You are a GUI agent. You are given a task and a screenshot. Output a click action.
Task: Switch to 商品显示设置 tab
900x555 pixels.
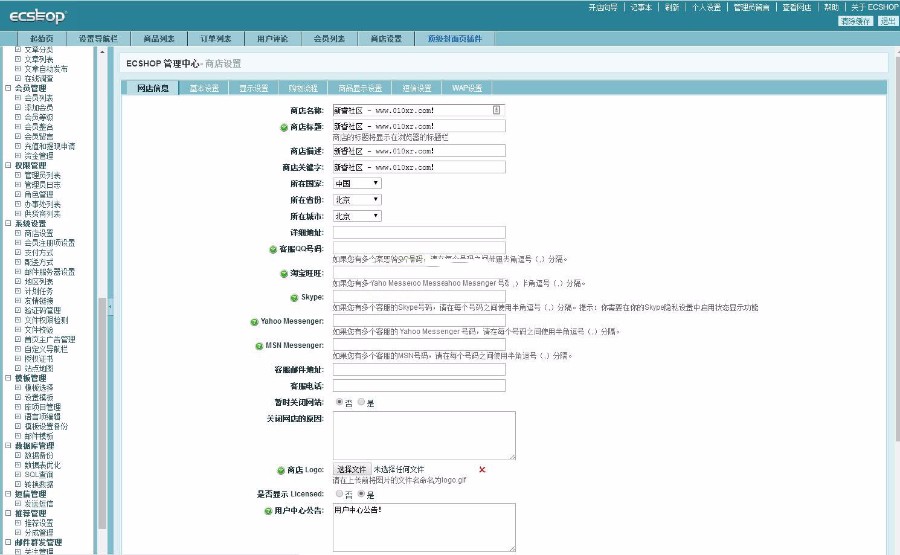tap(360, 88)
